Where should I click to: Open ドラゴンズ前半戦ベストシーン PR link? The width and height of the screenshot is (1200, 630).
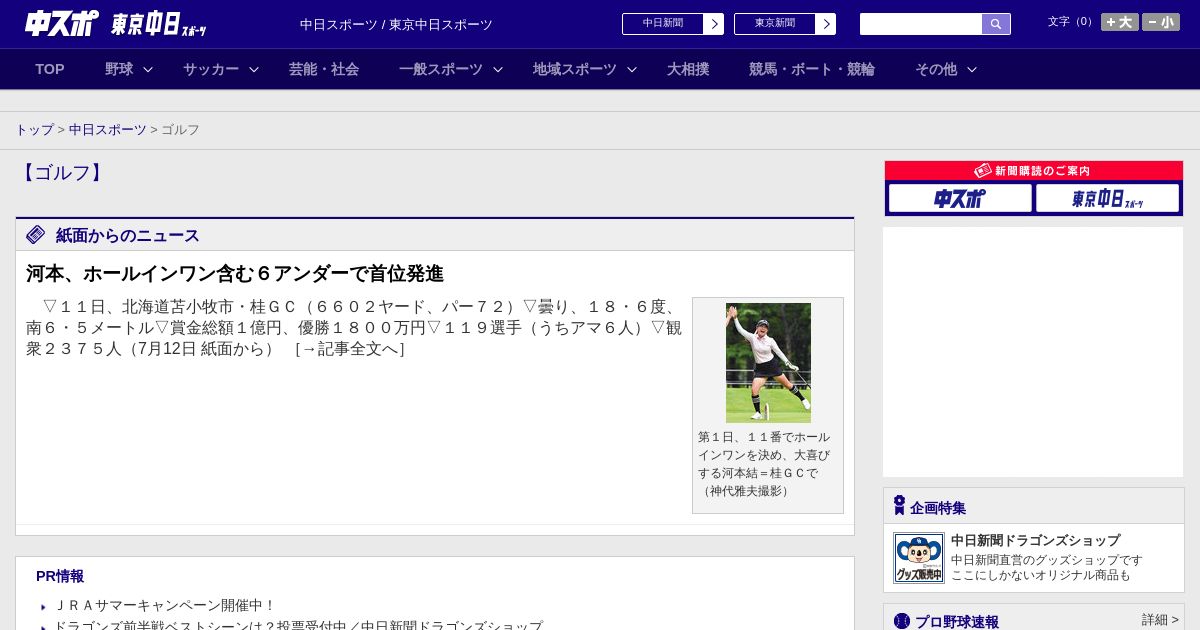tap(297, 627)
